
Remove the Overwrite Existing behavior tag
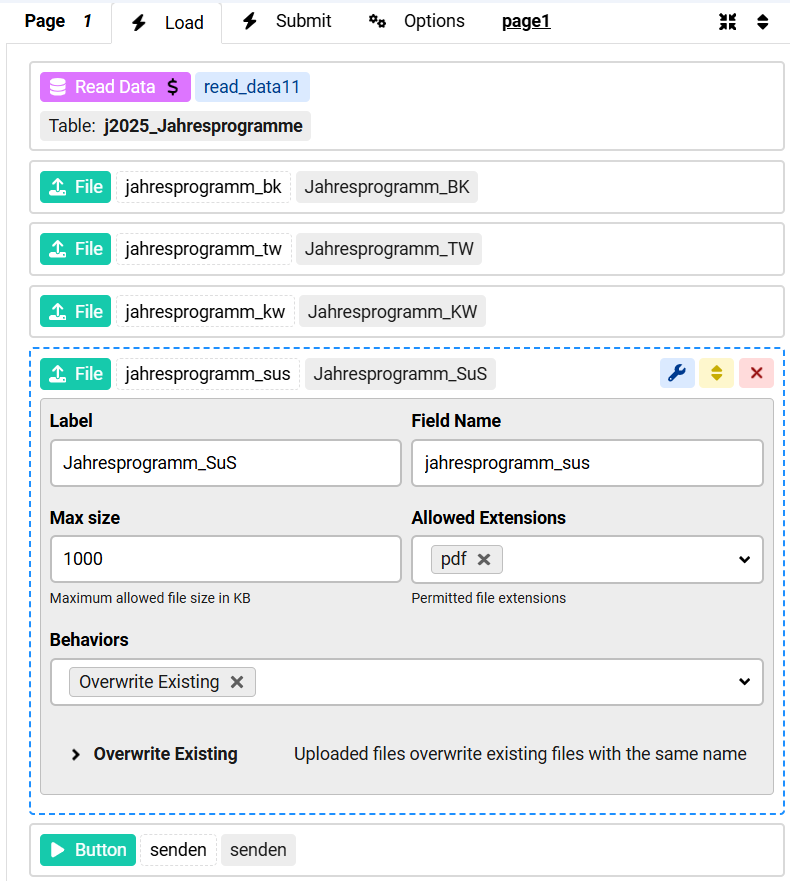[x=237, y=682]
